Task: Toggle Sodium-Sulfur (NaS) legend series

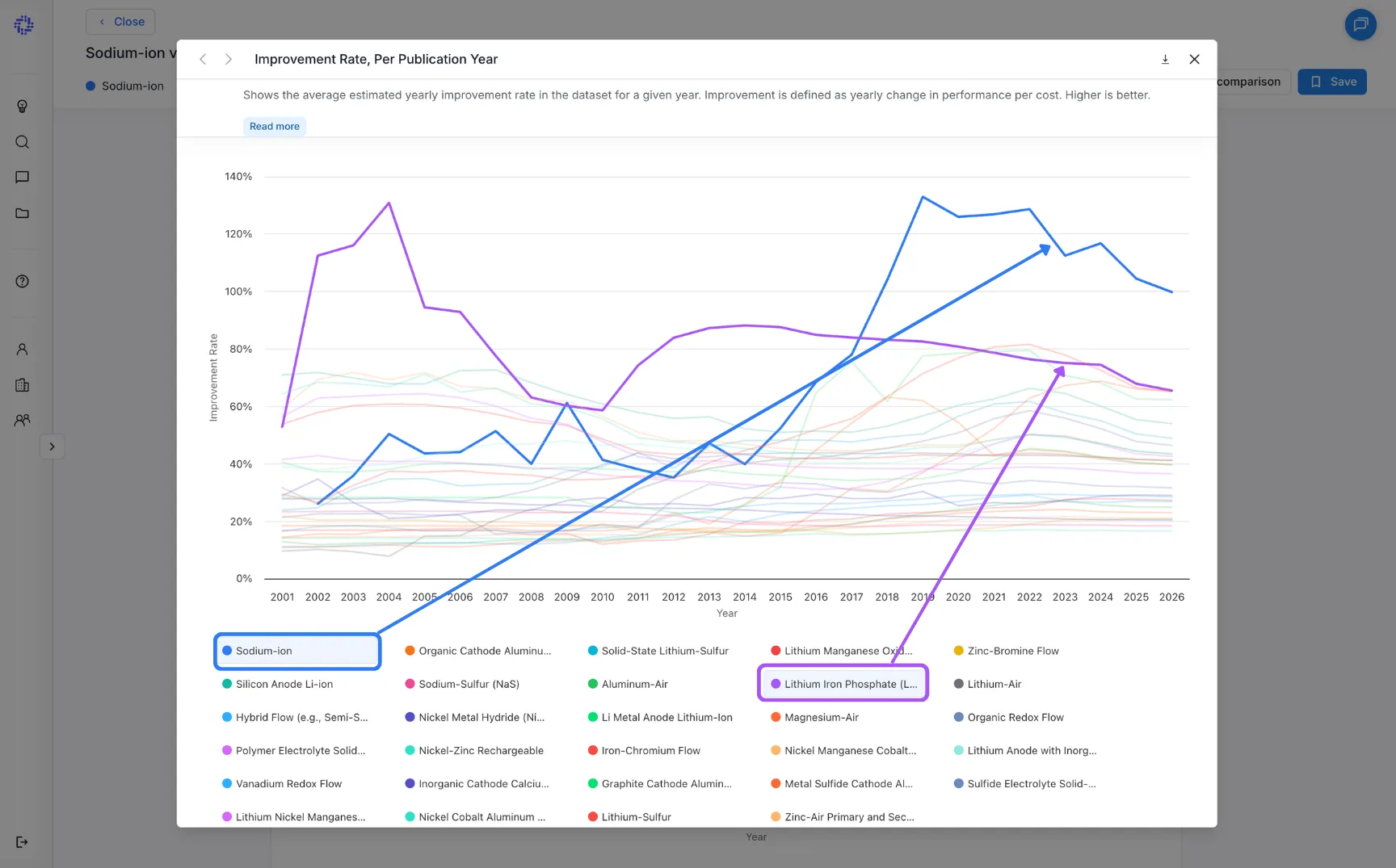Action: pyautogui.click(x=462, y=684)
